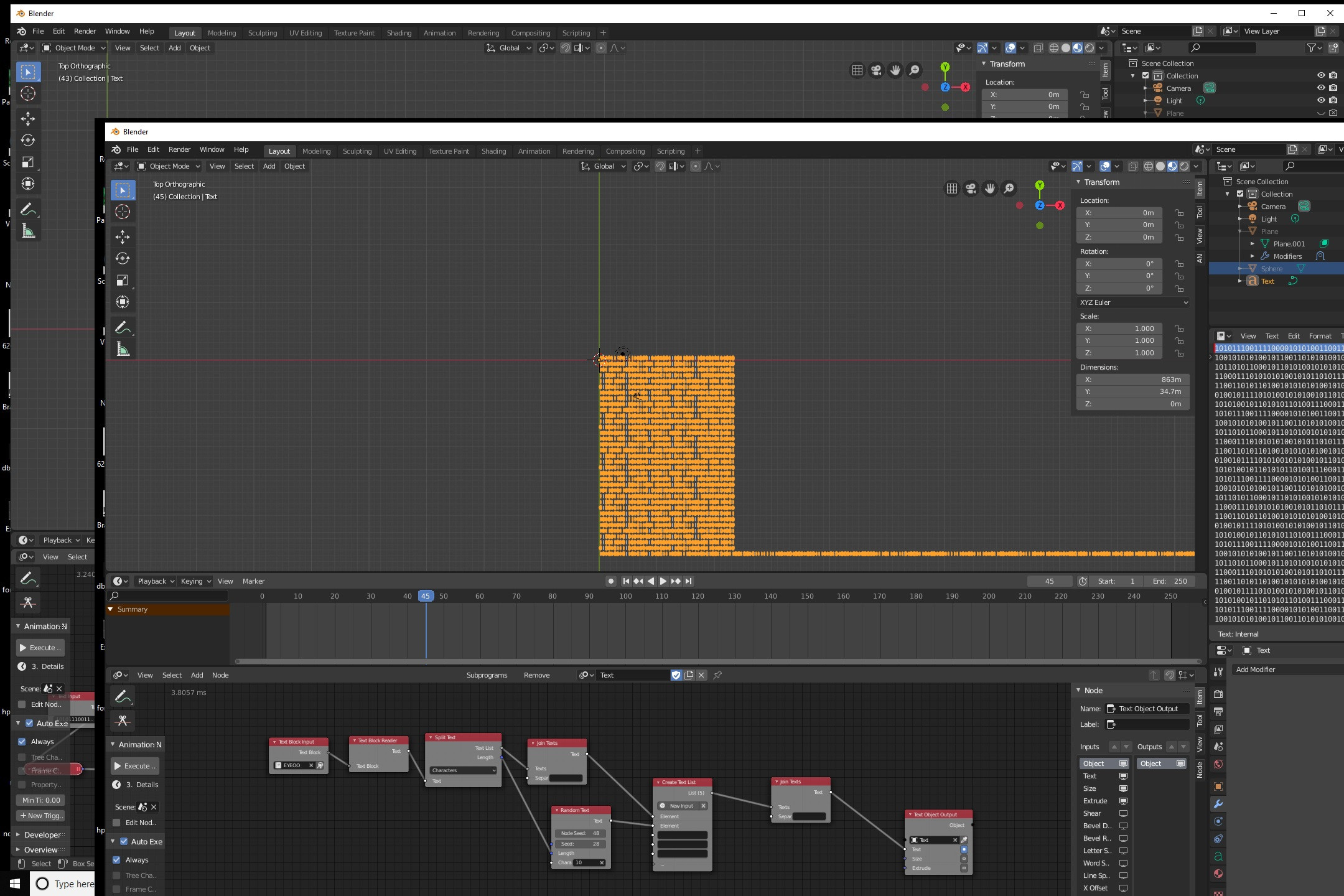Image resolution: width=1344 pixels, height=896 pixels.
Task: Click current frame 45 marker on timeline
Action: pyautogui.click(x=426, y=596)
